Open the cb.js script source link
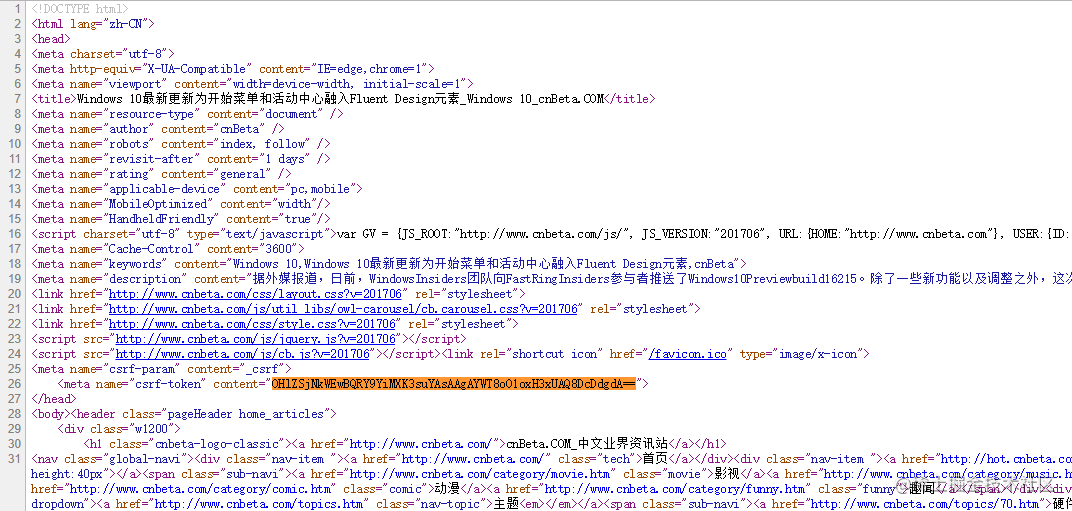This screenshot has height=511, width=1072. click(x=243, y=354)
